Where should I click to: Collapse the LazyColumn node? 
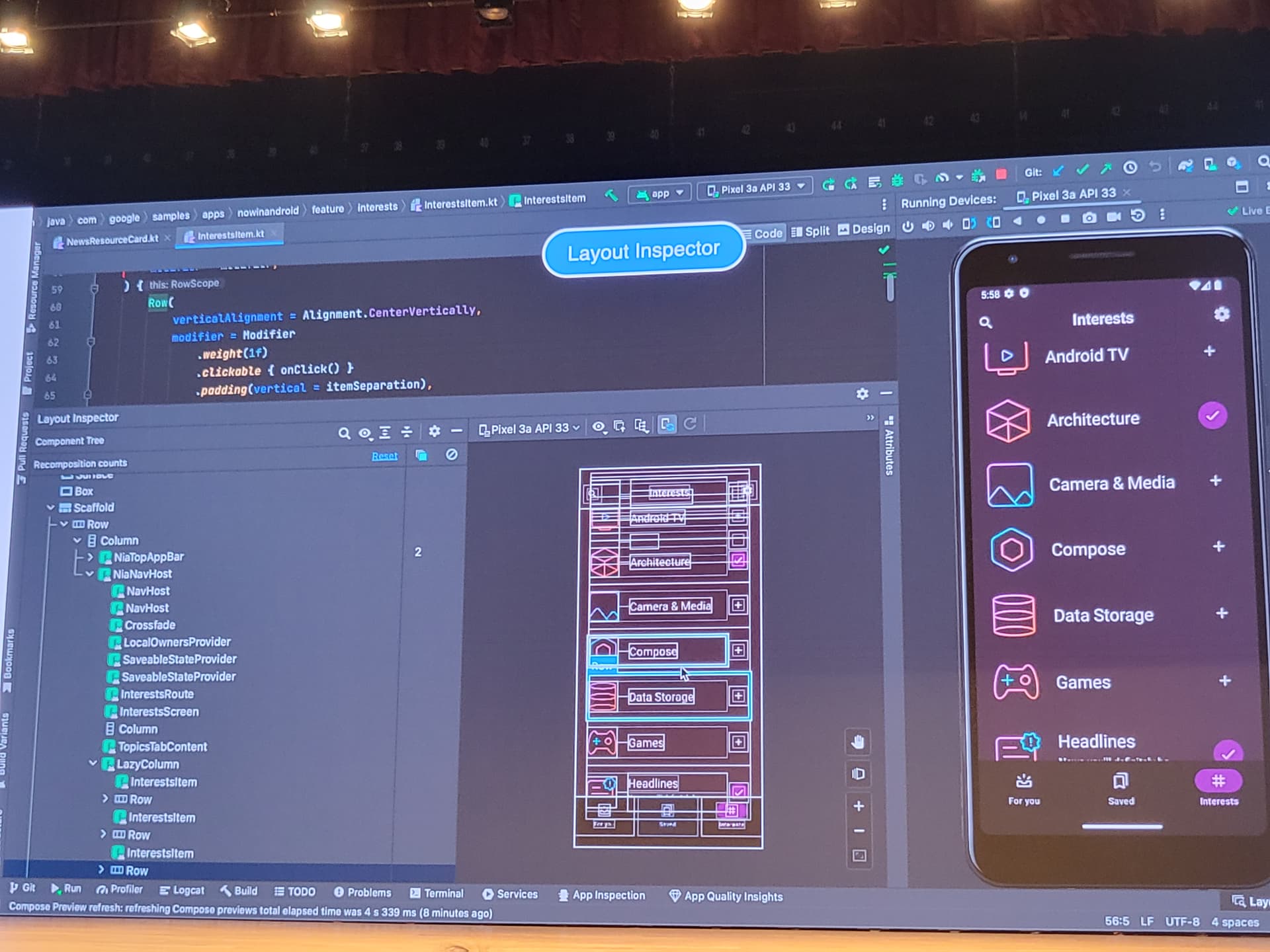click(x=93, y=764)
